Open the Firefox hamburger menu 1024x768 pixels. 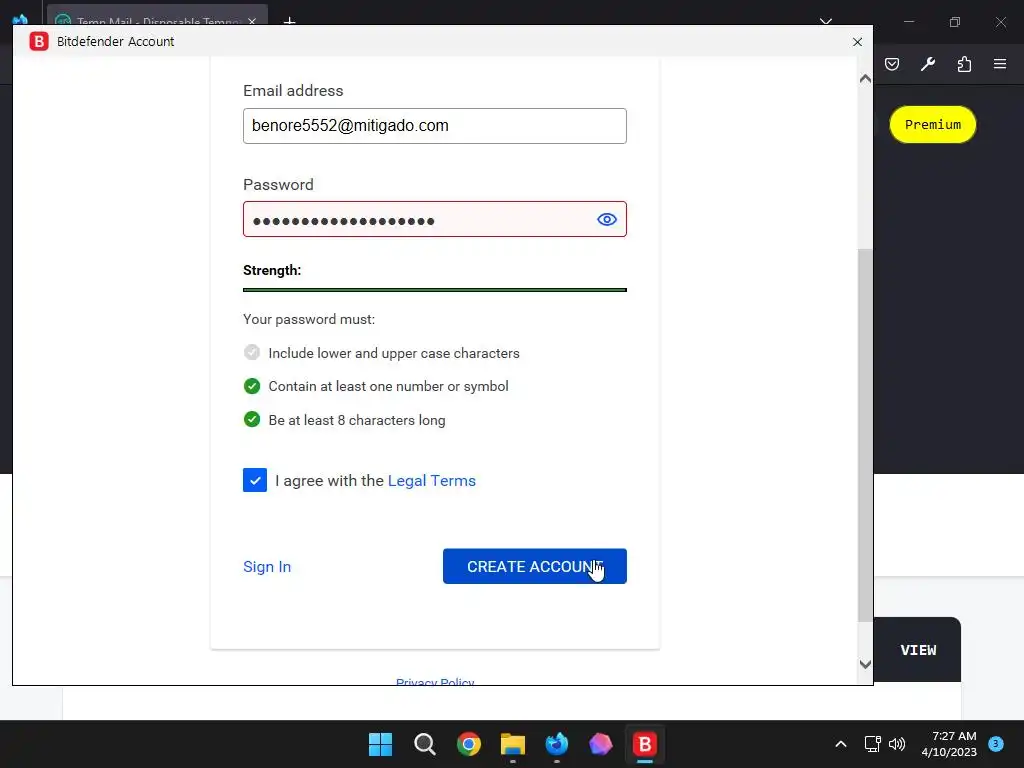tap(1000, 64)
